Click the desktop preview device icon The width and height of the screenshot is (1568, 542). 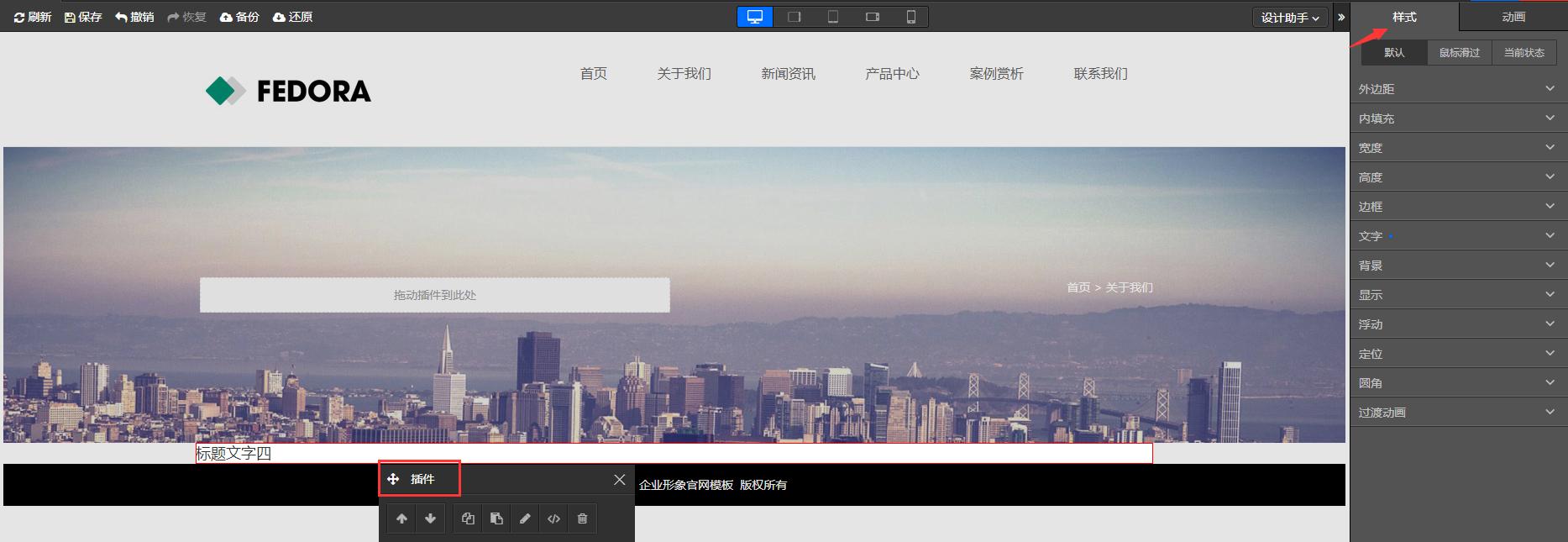coord(754,17)
